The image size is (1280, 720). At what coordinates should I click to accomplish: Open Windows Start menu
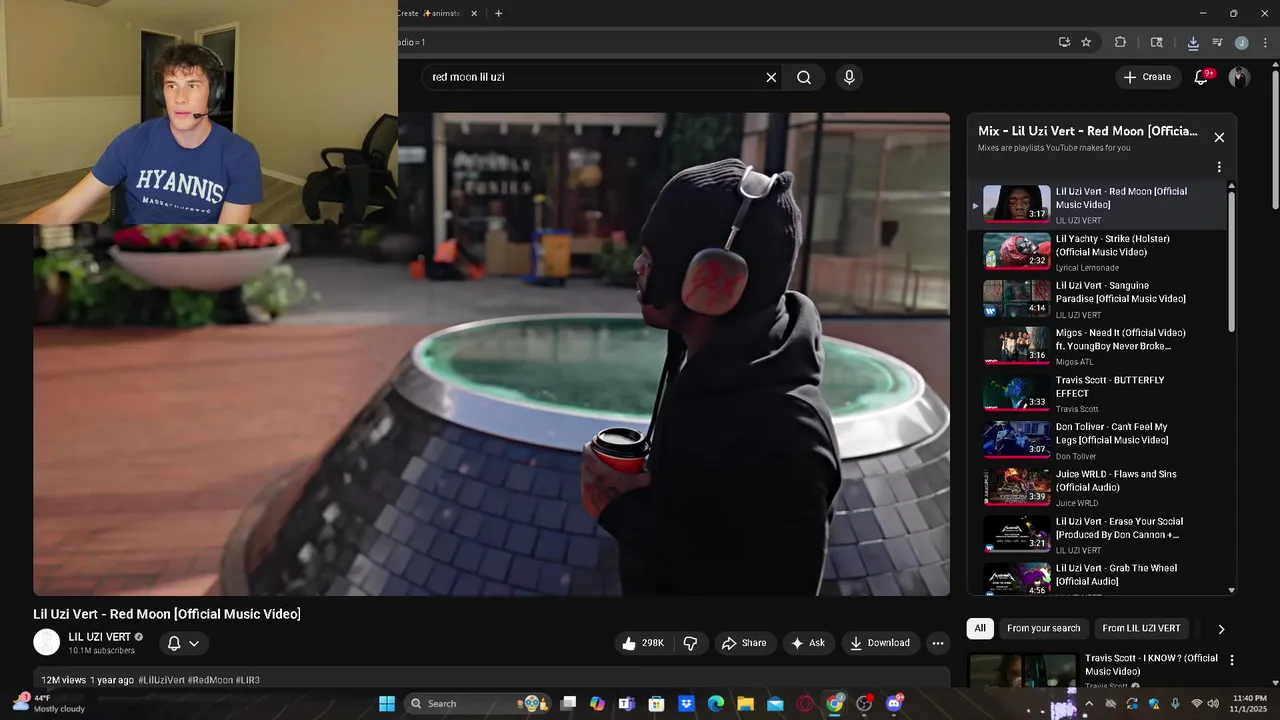point(386,703)
